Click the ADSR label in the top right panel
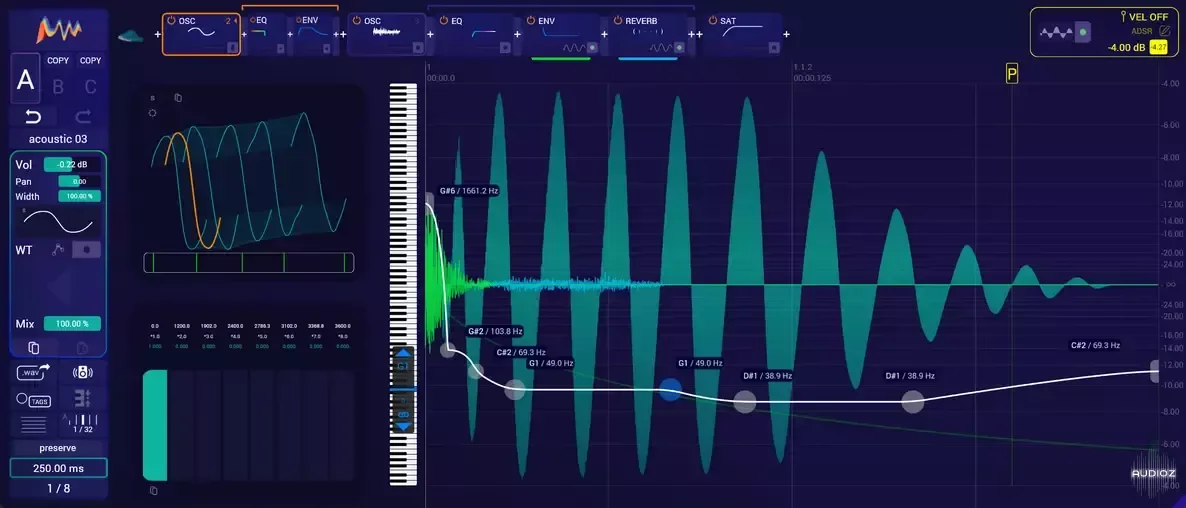1186x508 pixels. 1141,32
